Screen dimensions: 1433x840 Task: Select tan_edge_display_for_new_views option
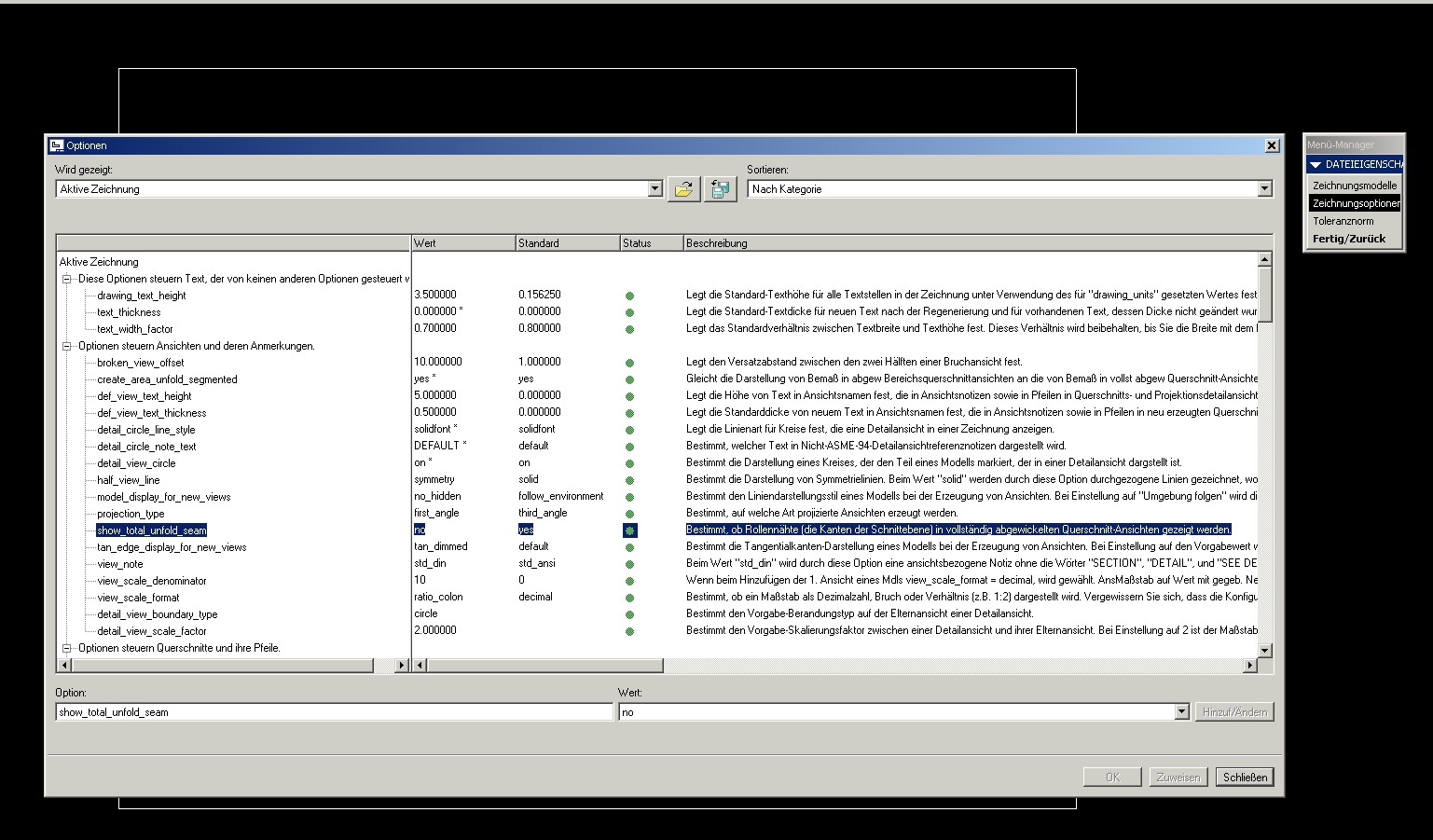172,547
